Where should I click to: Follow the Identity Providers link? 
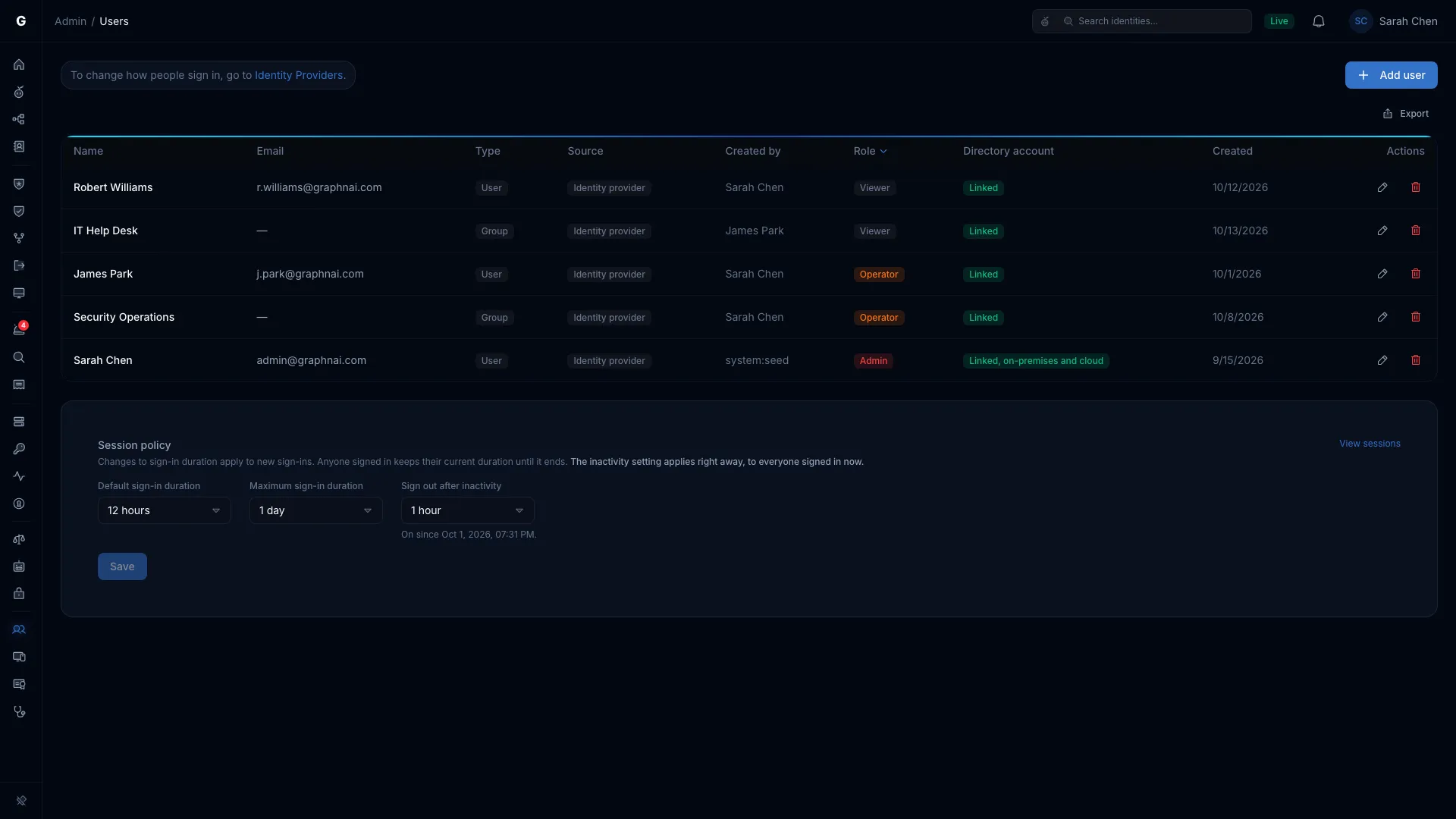[299, 75]
